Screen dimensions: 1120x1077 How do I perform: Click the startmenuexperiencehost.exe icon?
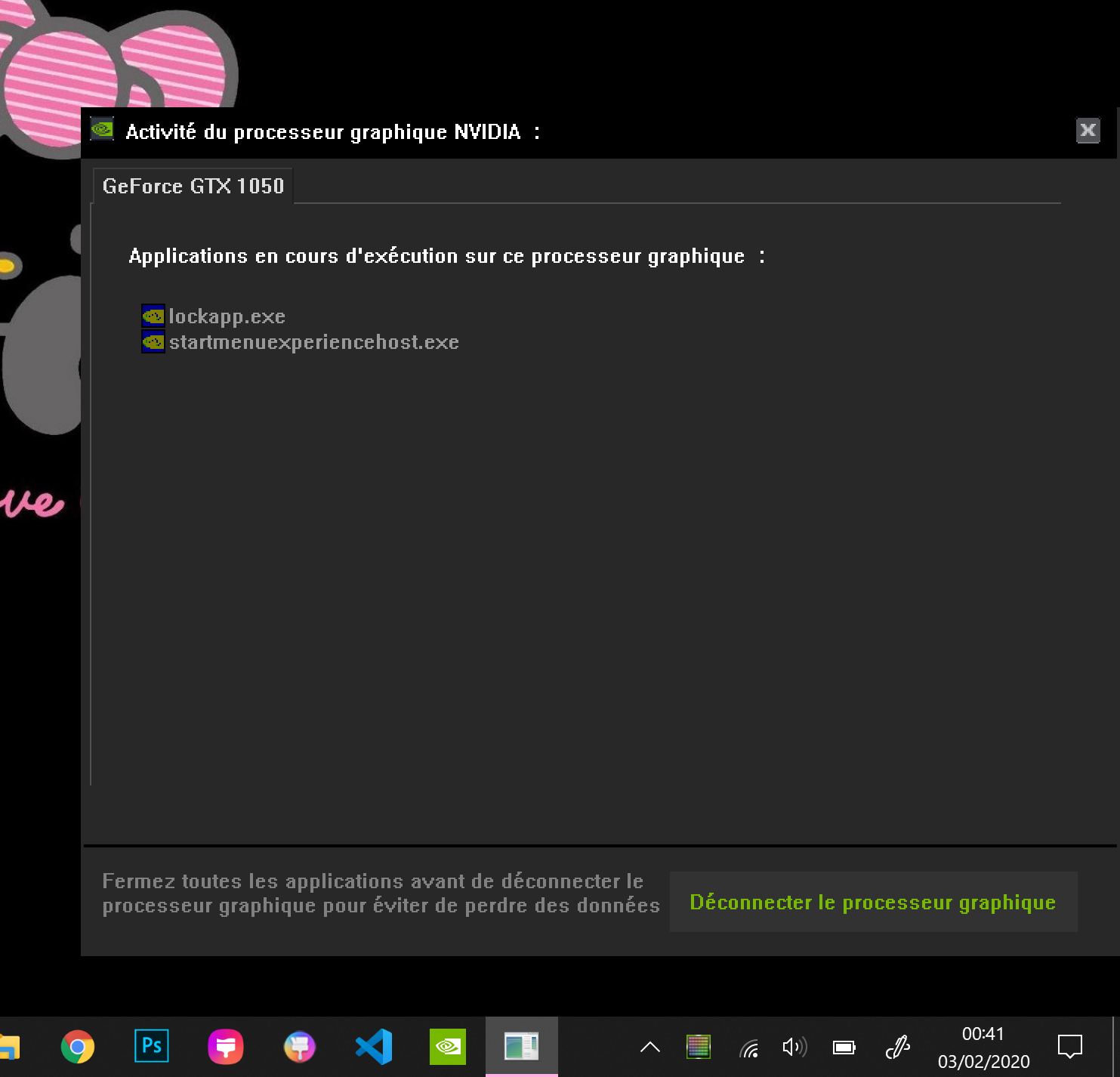pos(153,341)
